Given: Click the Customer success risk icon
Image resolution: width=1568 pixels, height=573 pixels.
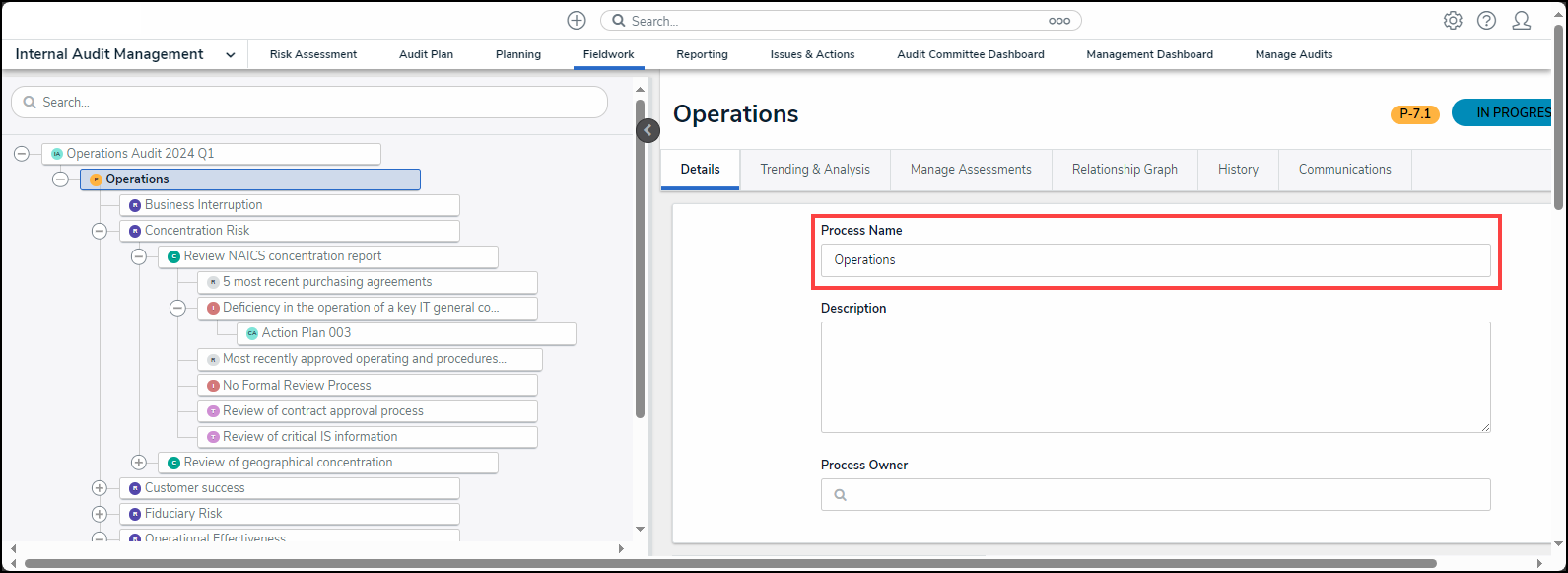Looking at the screenshot, I should click(x=135, y=488).
